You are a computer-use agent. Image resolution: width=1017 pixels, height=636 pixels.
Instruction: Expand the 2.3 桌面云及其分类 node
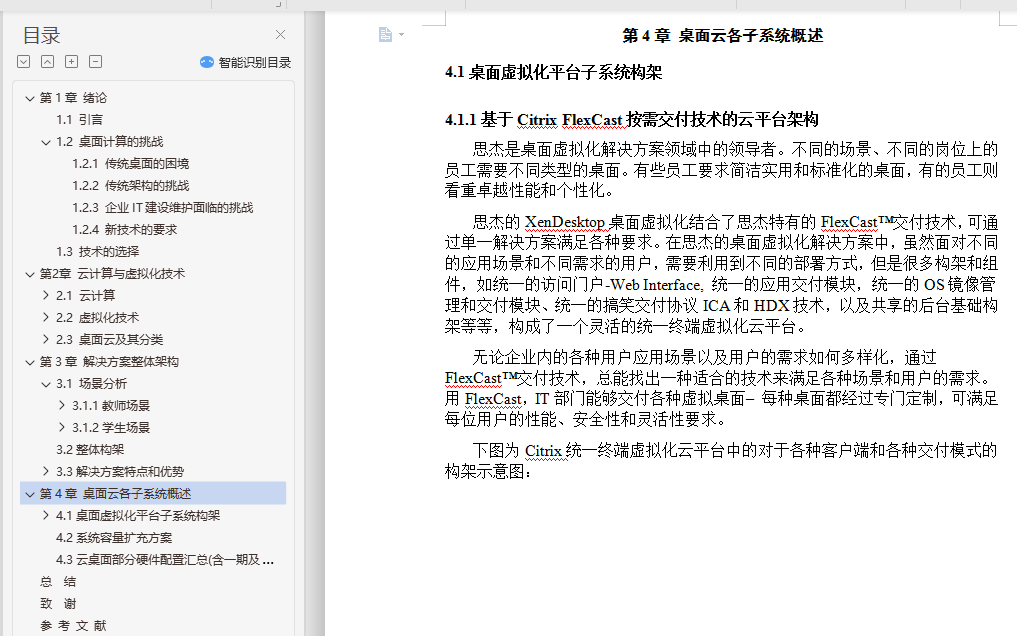click(45, 340)
